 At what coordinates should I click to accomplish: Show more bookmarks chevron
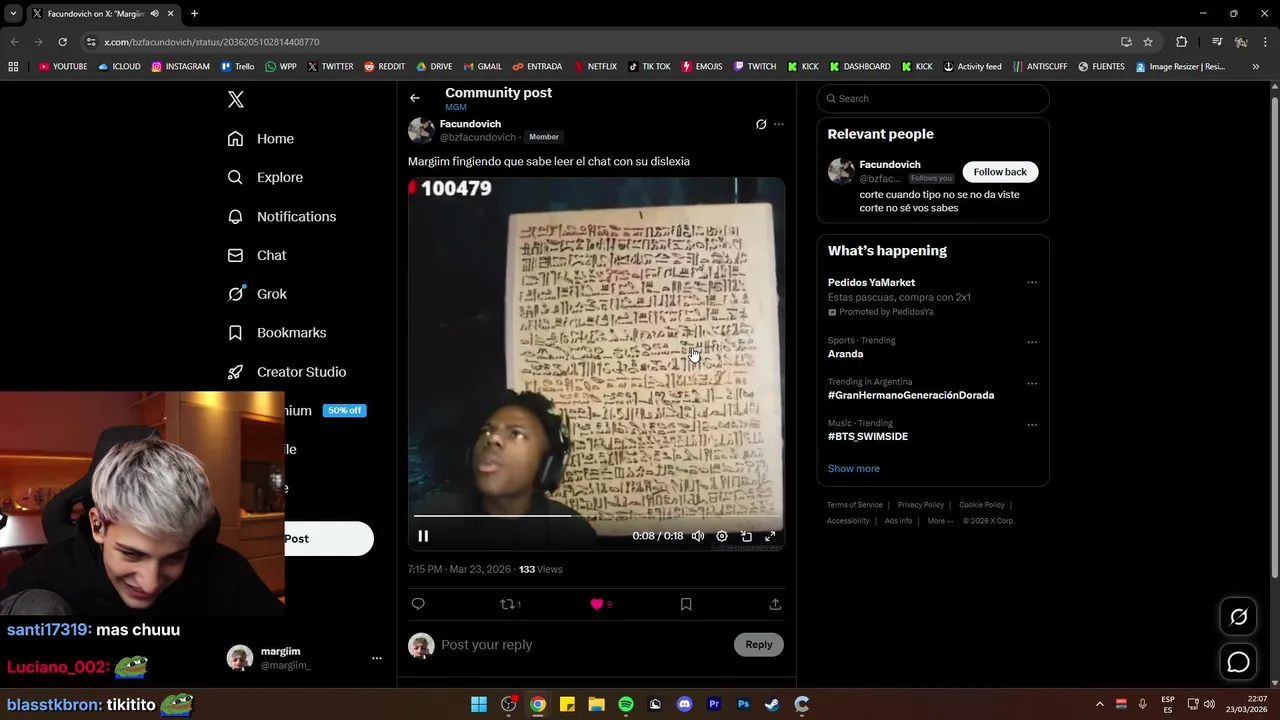(1256, 67)
